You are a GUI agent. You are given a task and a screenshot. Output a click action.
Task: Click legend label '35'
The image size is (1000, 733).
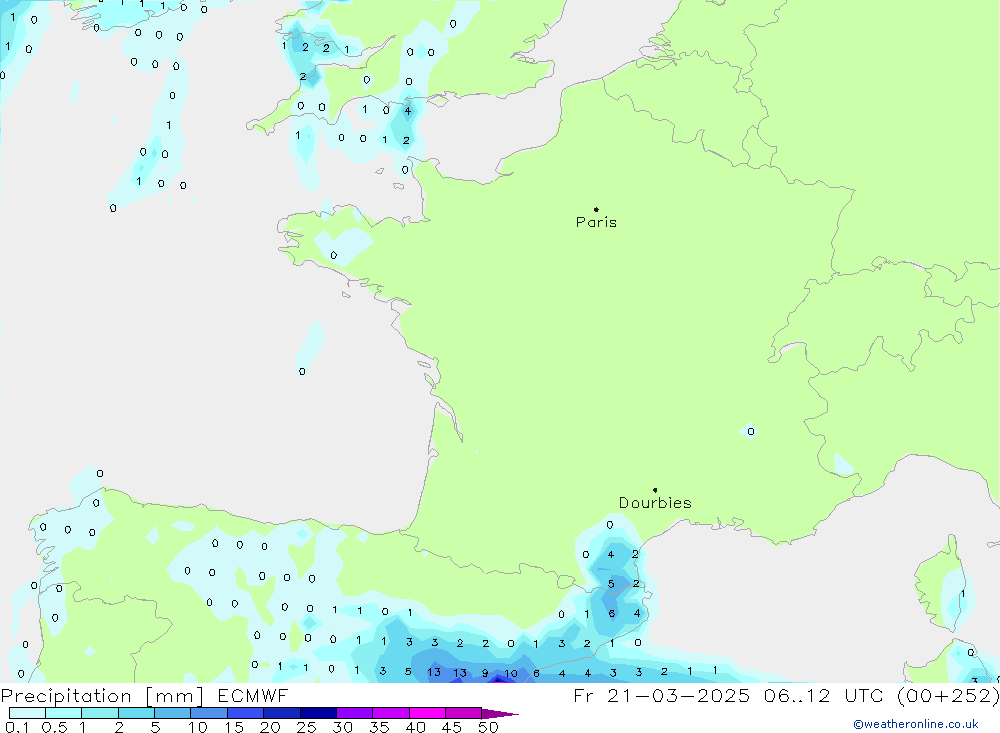379,727
